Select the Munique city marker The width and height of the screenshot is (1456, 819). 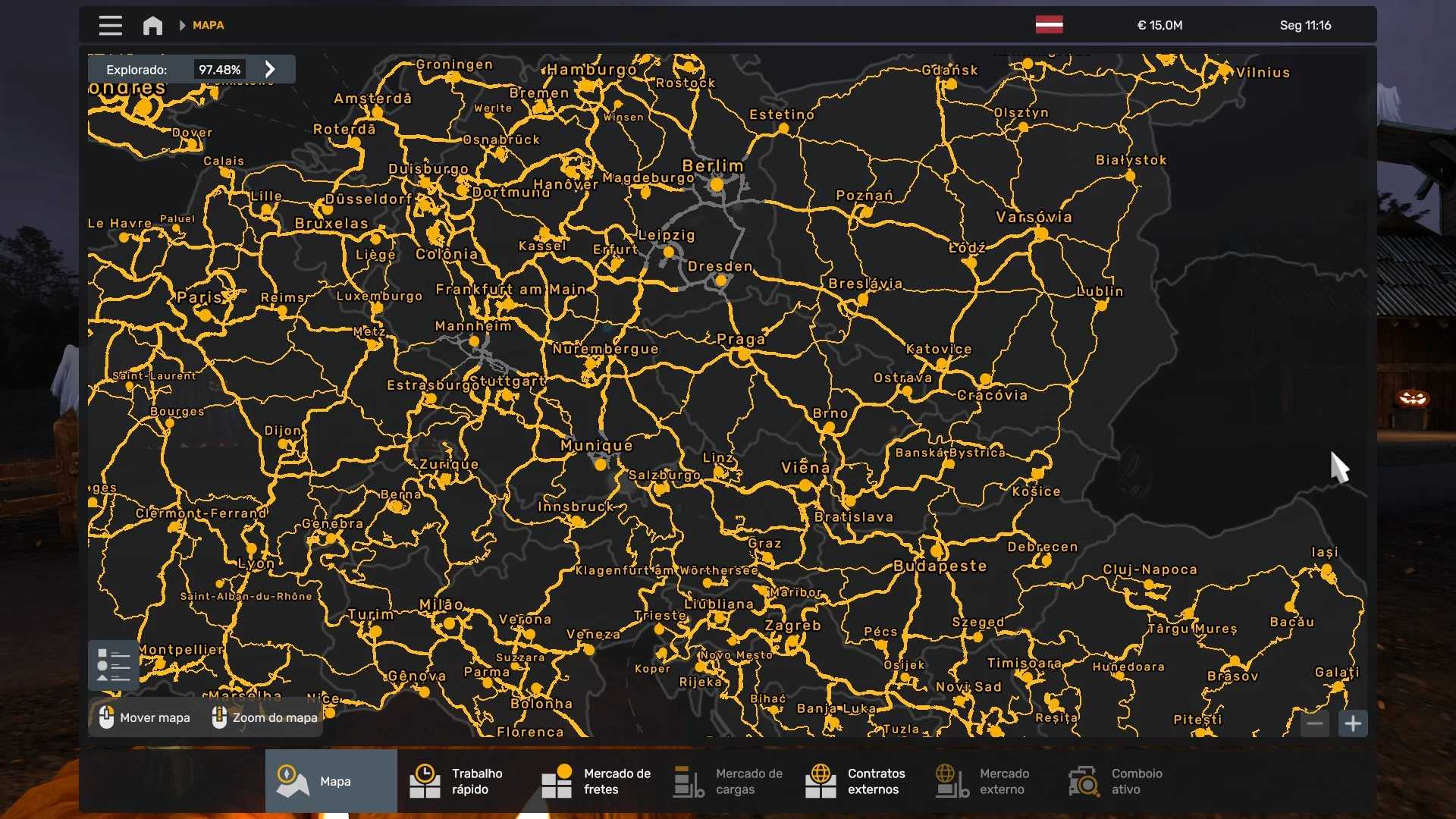click(601, 464)
